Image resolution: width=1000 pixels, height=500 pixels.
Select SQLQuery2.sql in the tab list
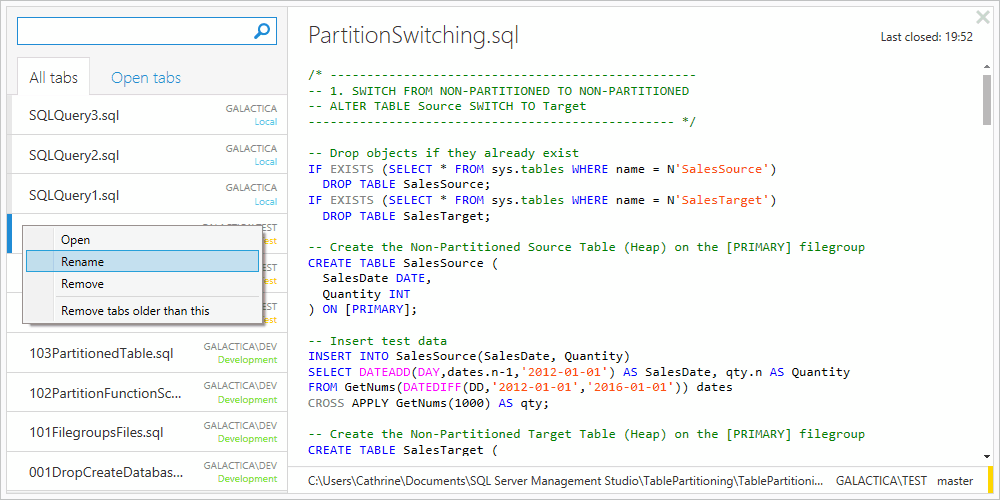(74, 155)
